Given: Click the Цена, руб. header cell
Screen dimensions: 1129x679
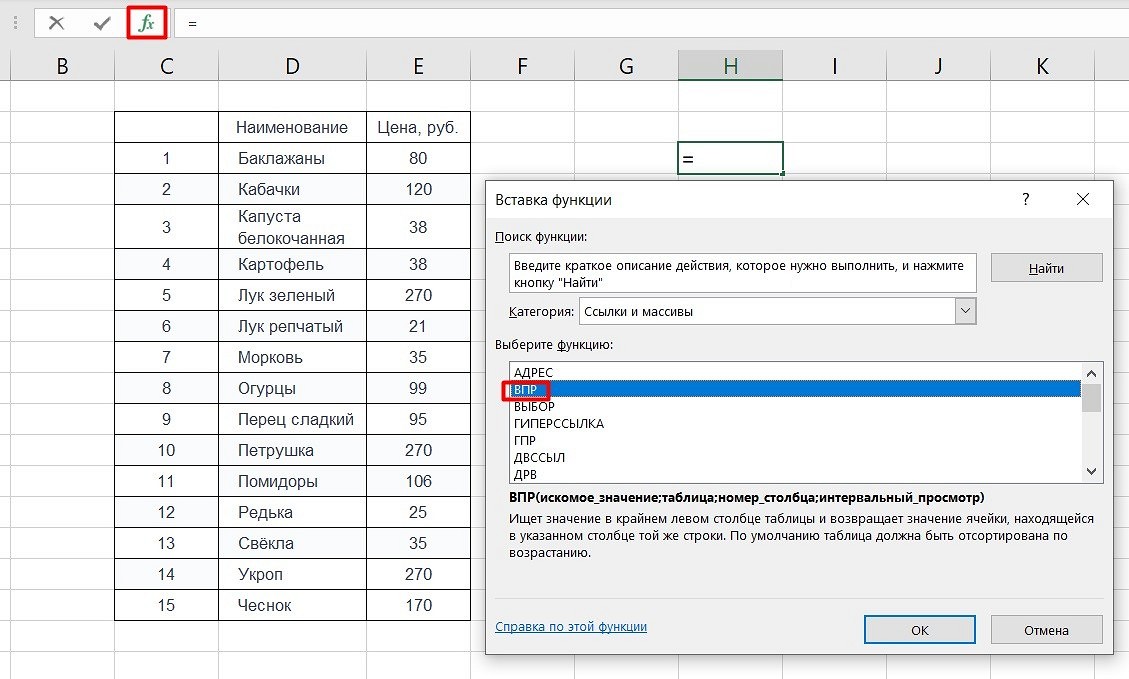Looking at the screenshot, I should 418,127.
